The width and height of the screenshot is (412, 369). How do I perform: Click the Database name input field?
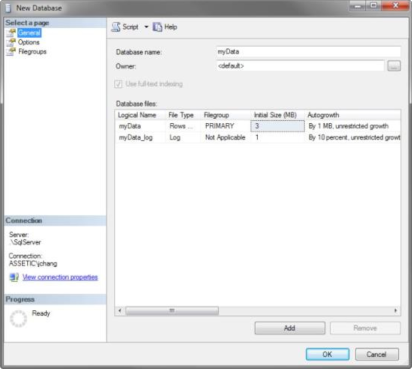308,52
